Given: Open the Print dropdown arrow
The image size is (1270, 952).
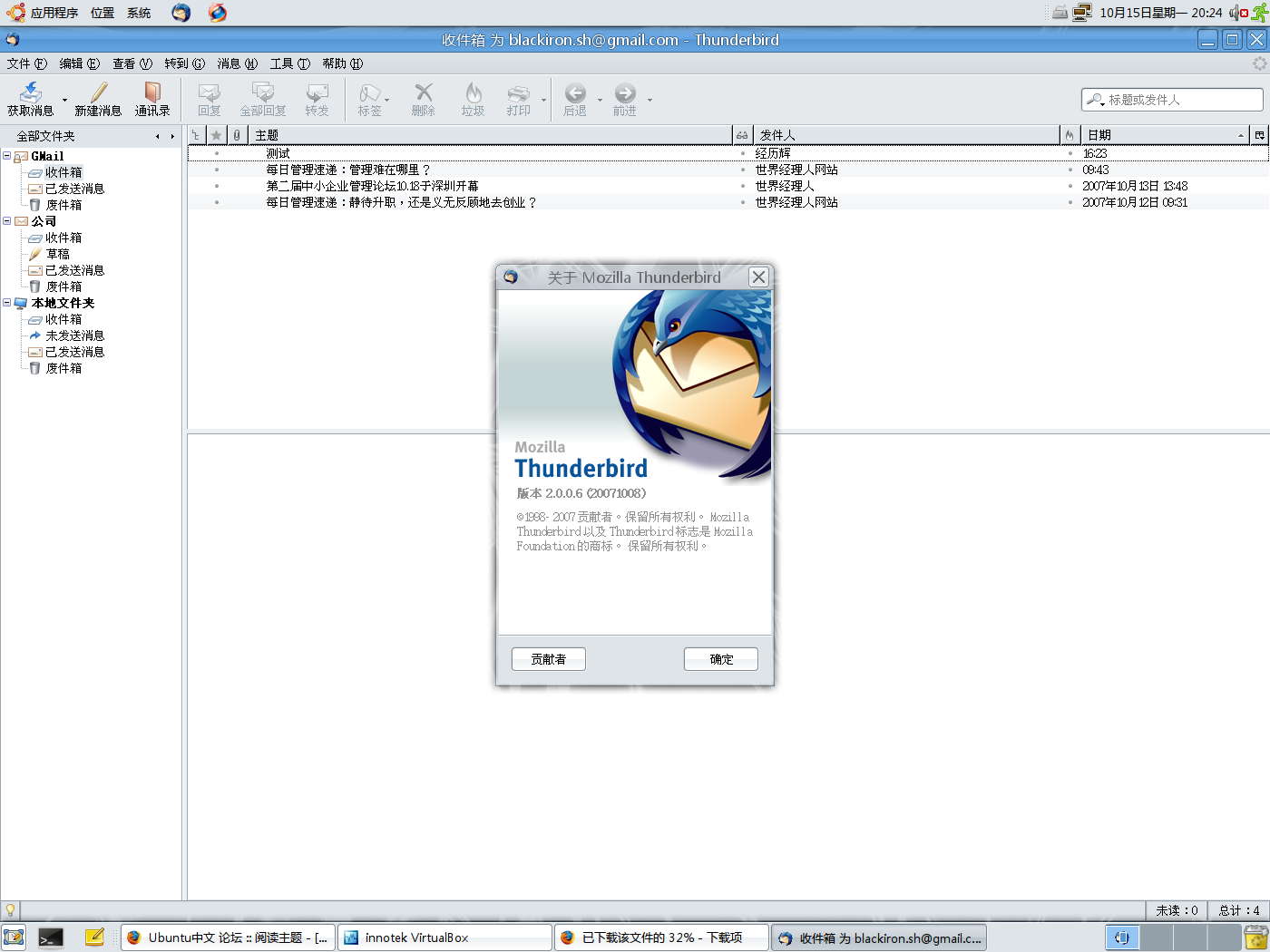Looking at the screenshot, I should [543, 100].
